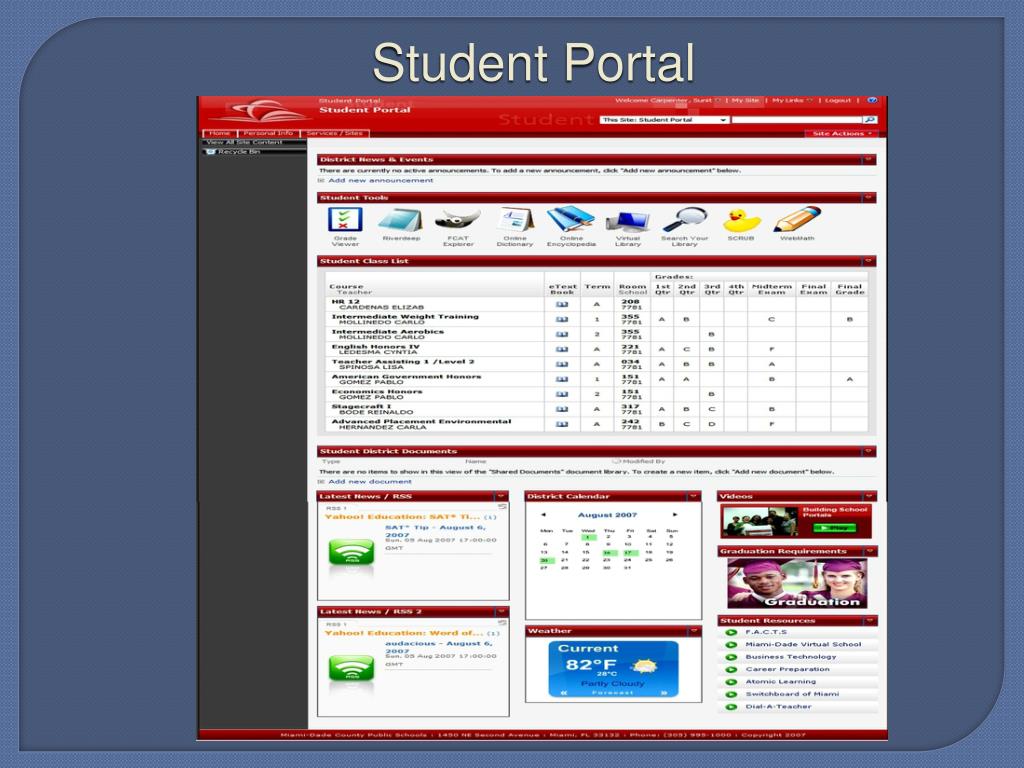
Task: Click the blue help icon in header
Action: [872, 101]
